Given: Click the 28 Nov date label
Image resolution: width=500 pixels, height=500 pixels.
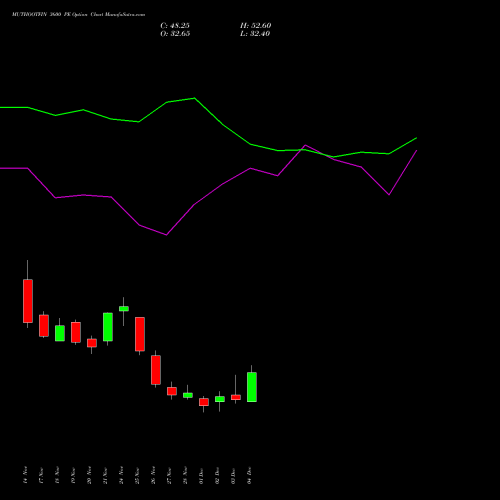Looking at the screenshot, I should point(186,475).
